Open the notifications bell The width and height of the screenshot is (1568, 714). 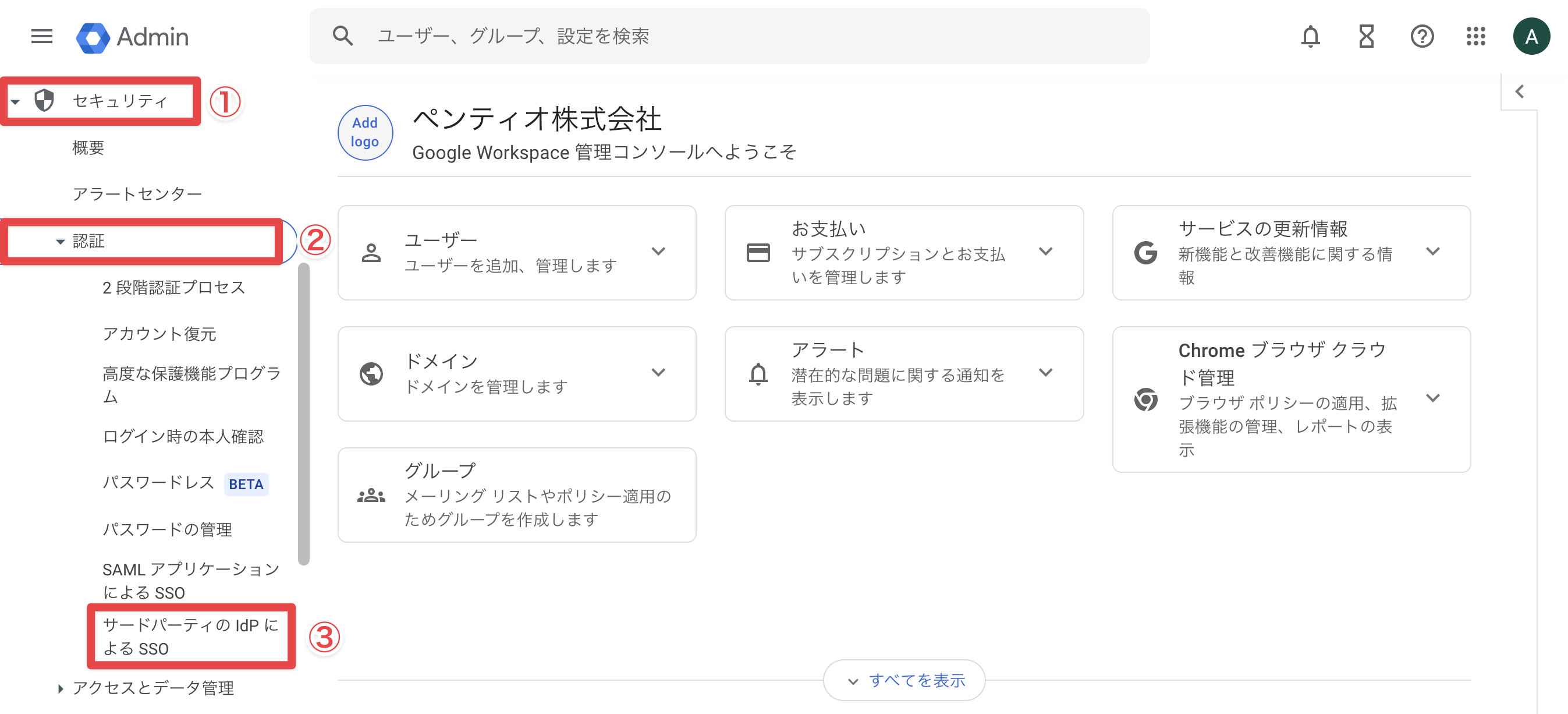pos(1310,37)
